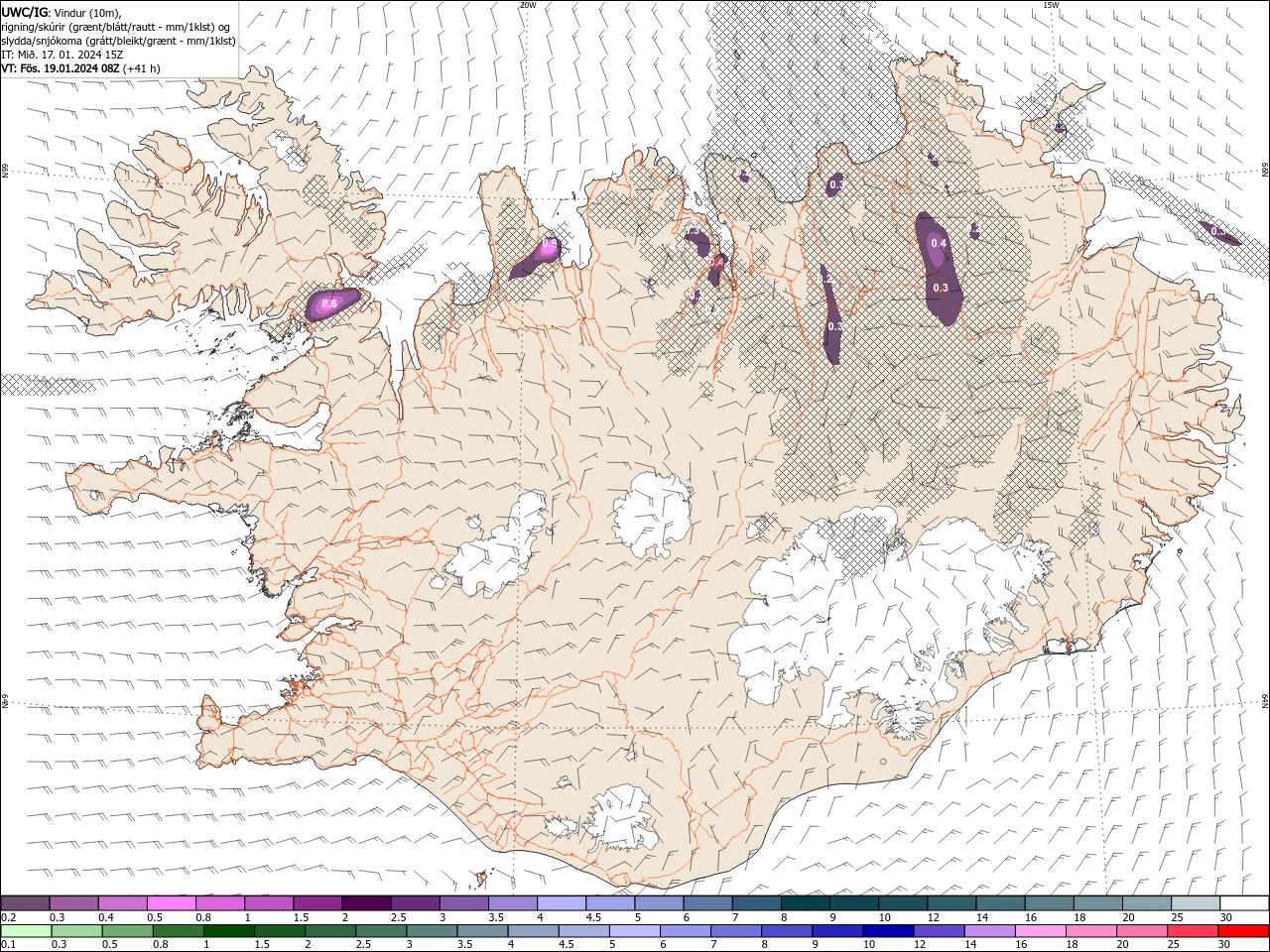This screenshot has width=1270, height=952.
Task: Click the '0.8' label in the rain legend
Action: tap(160, 944)
